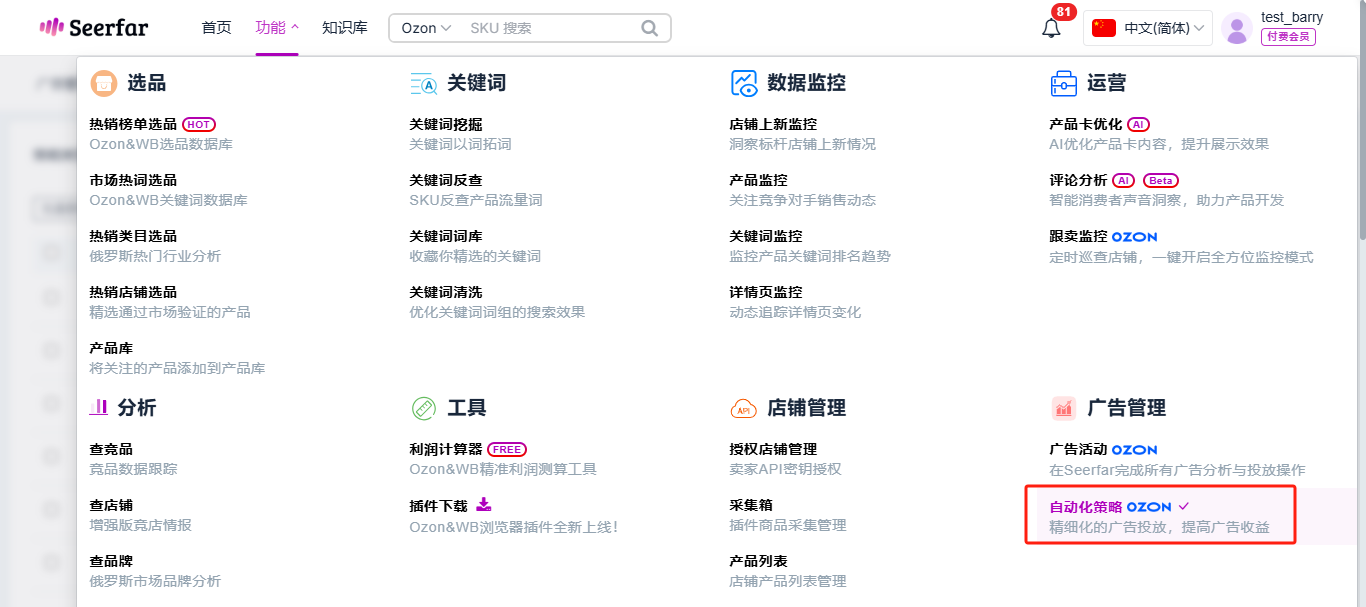1366x607 pixels.
Task: Collapse the 功能 menu
Action: [x=277, y=28]
